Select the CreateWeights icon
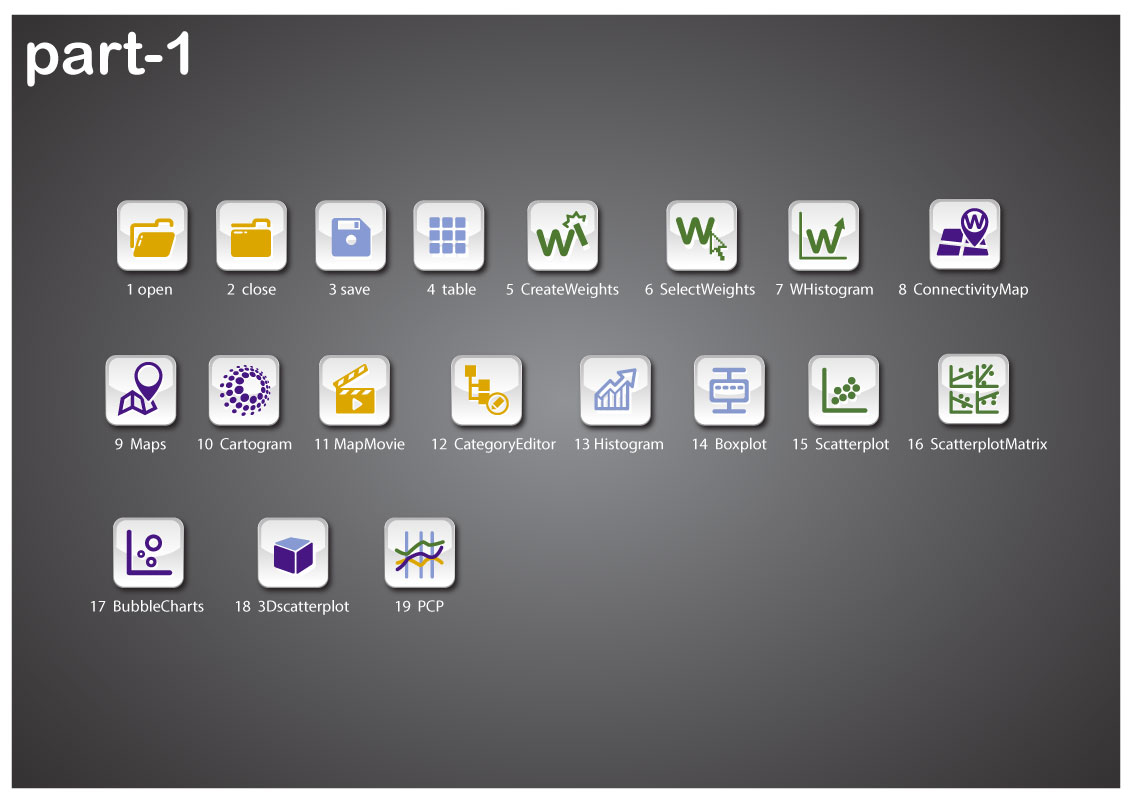This screenshot has height=800, width=1132. (x=562, y=236)
